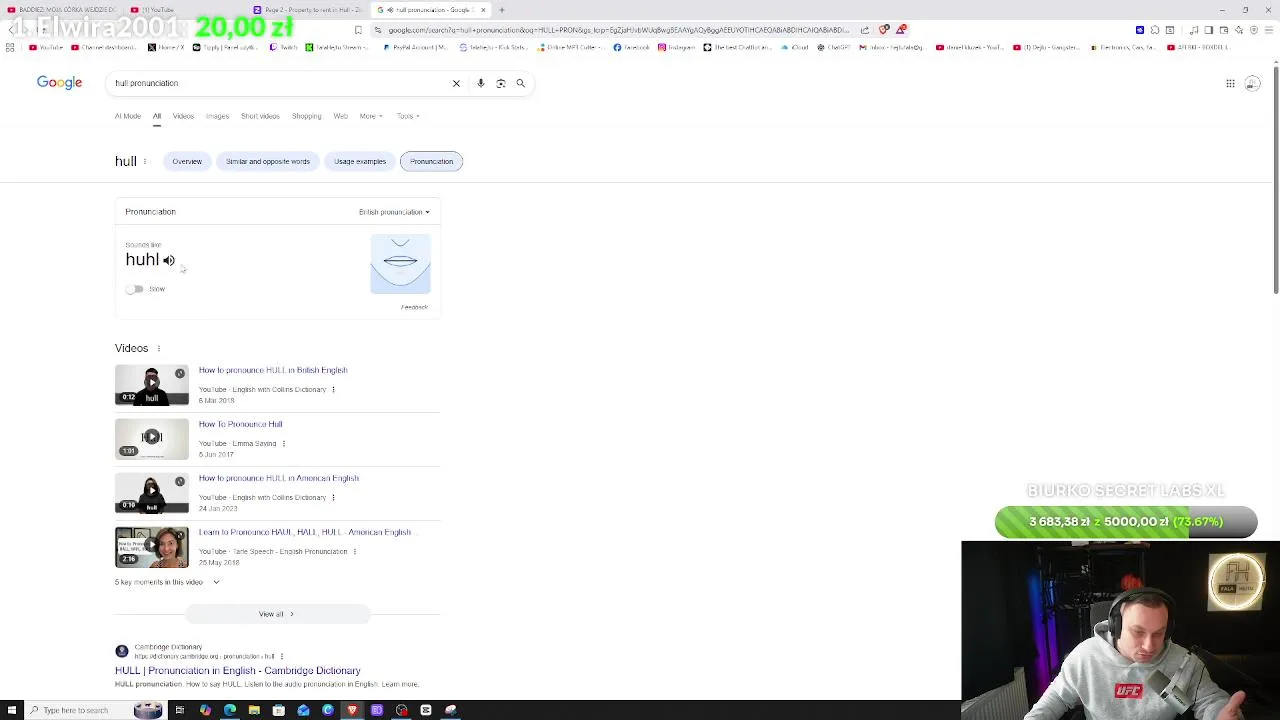Viewport: 1280px width, 720px height.
Task: Select the Pronunciation chip
Action: 431,161
